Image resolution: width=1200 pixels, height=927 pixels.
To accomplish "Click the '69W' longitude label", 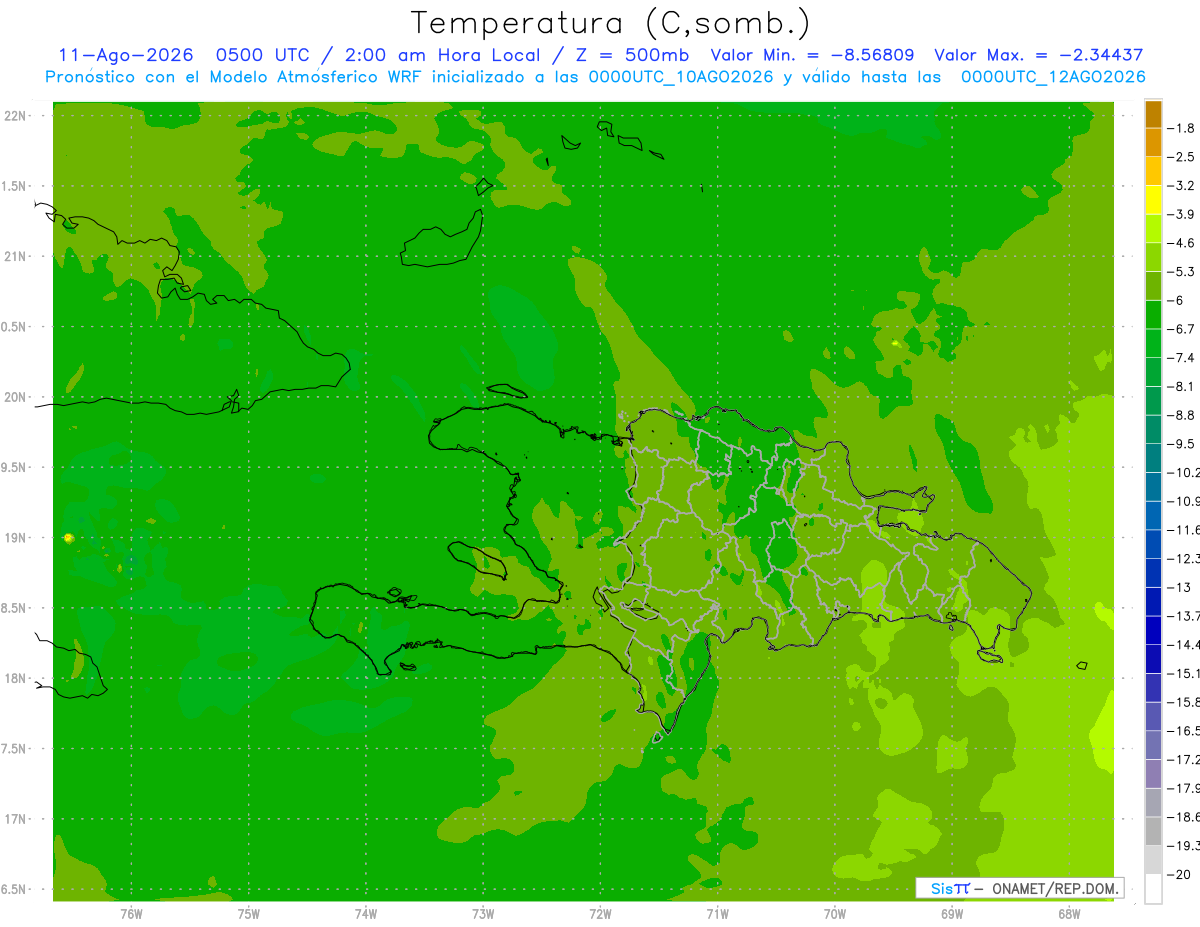I will tap(952, 914).
